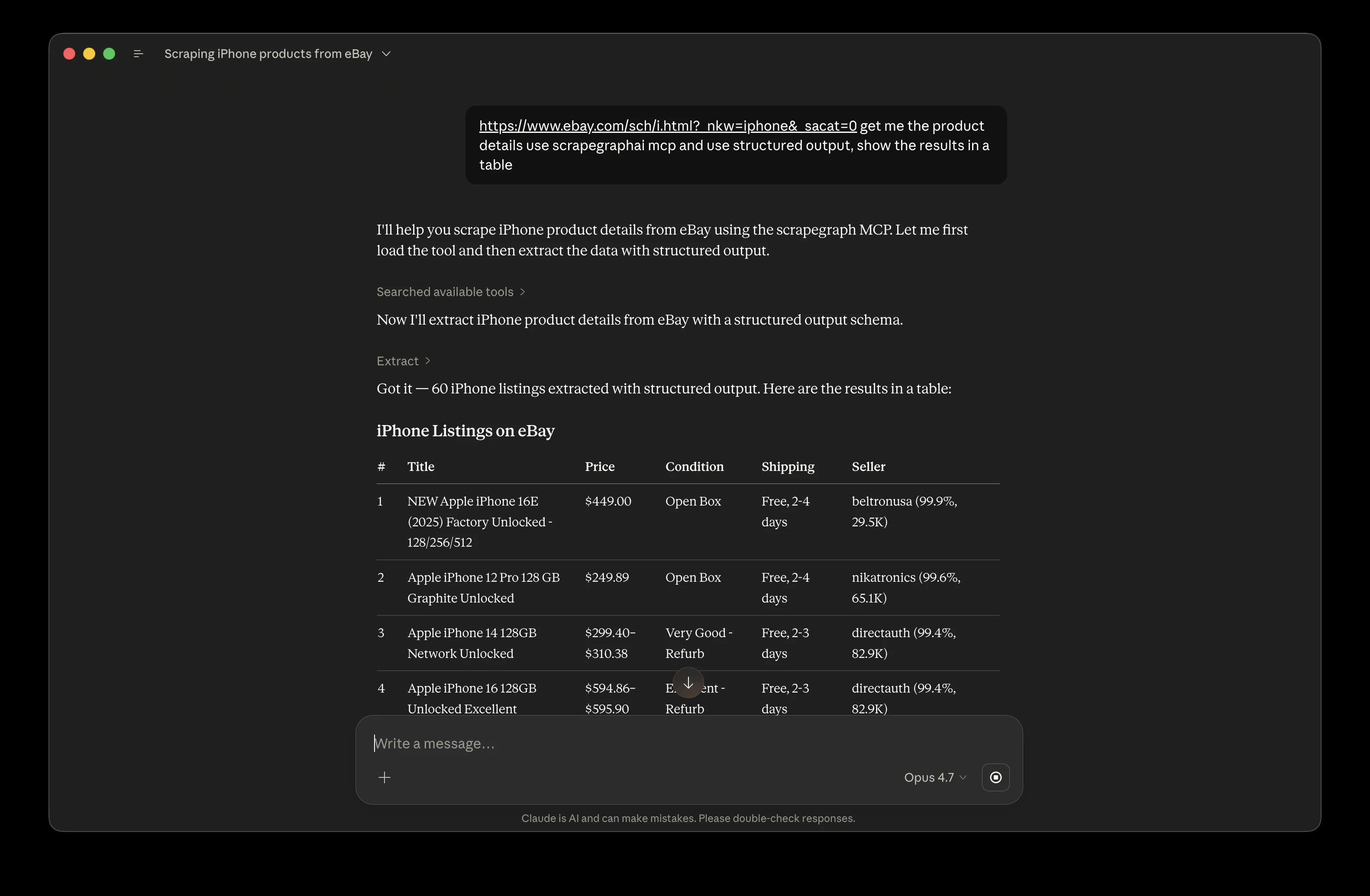Open the chat title dropdown chevron

[386, 54]
